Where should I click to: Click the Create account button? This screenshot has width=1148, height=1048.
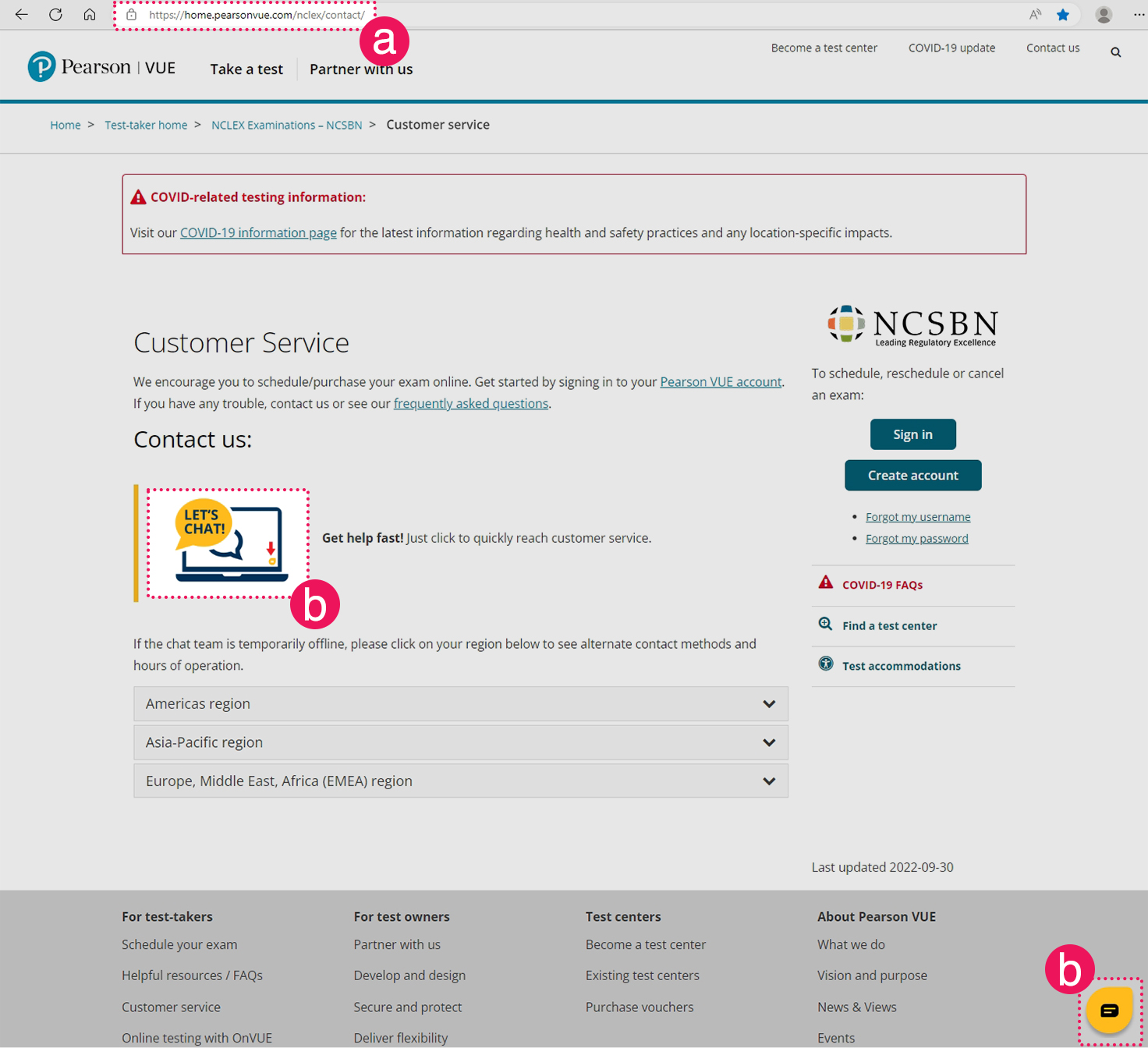913,476
